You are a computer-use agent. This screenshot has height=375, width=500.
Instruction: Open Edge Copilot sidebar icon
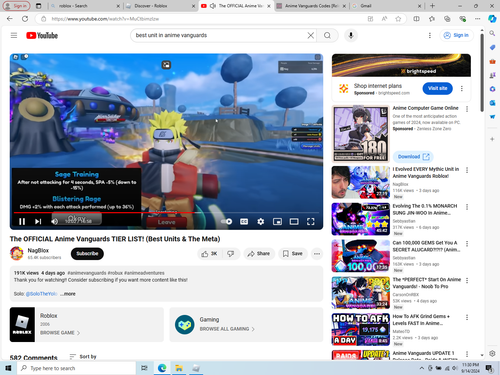tap(492, 19)
